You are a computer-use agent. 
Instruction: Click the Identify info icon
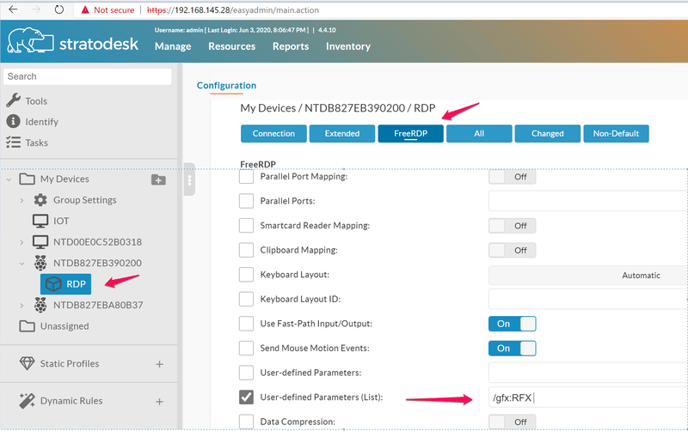tap(13, 122)
